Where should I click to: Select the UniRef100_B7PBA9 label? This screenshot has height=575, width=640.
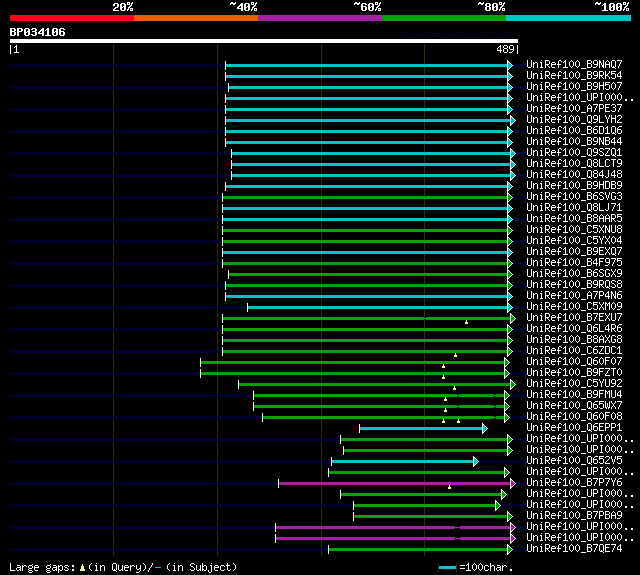pos(574,516)
